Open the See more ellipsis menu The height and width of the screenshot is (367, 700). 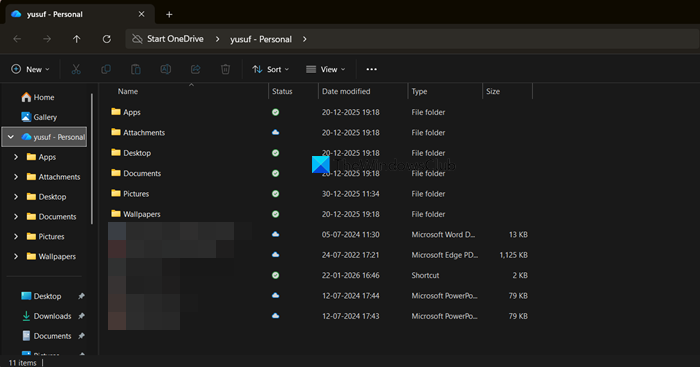click(371, 69)
